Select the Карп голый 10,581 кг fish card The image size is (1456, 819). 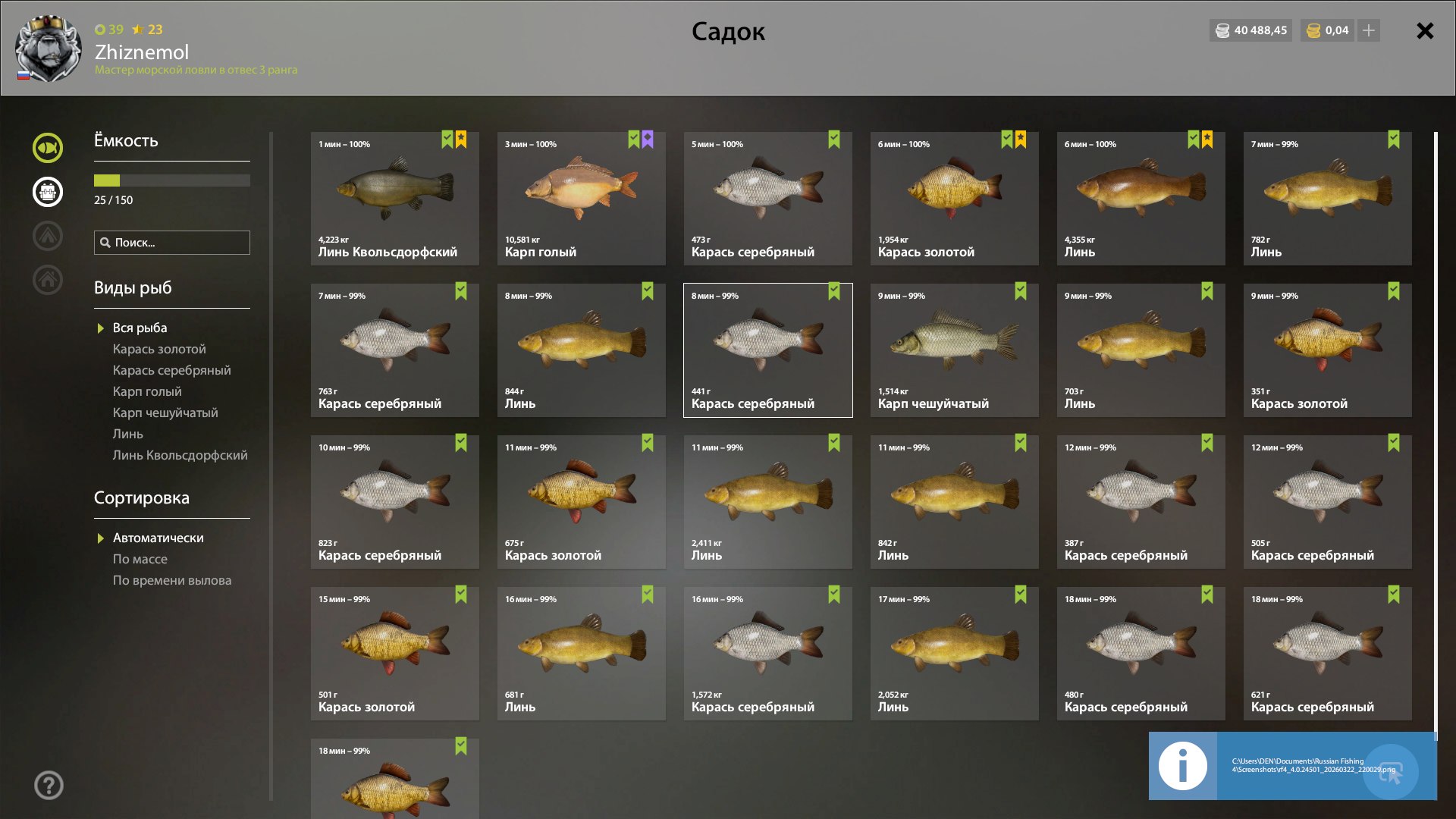[582, 199]
